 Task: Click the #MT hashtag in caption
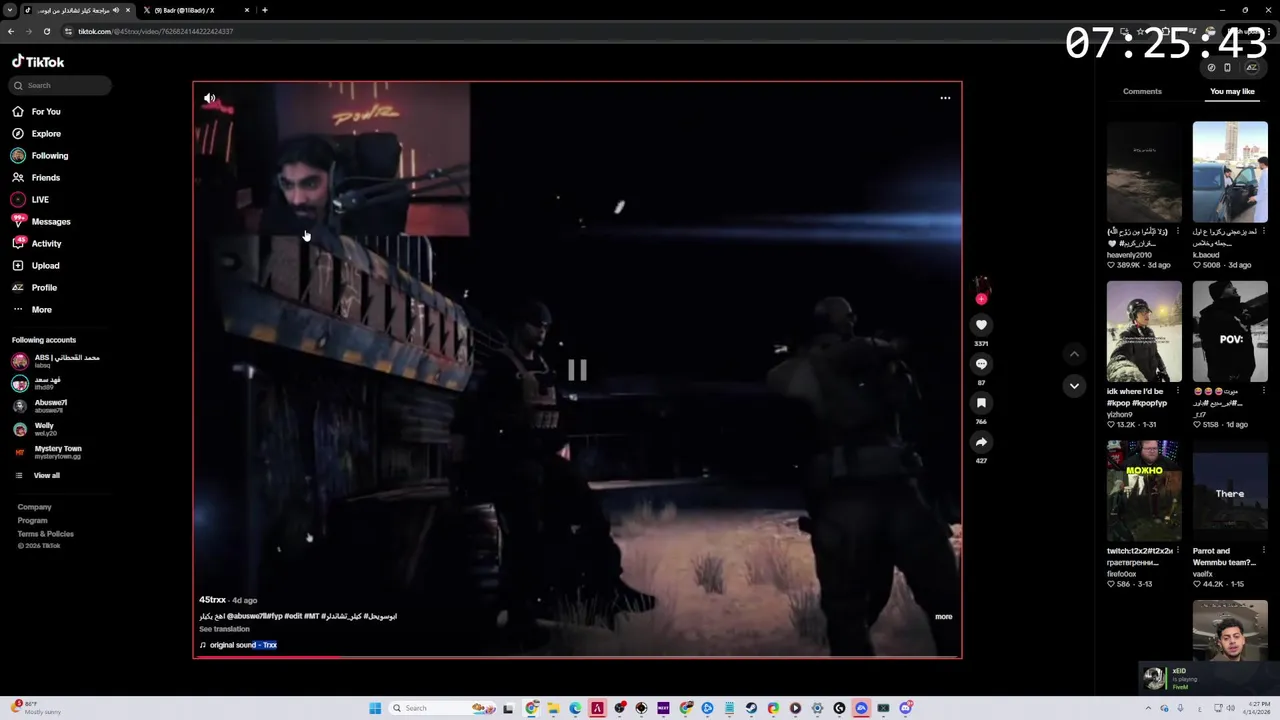311,616
